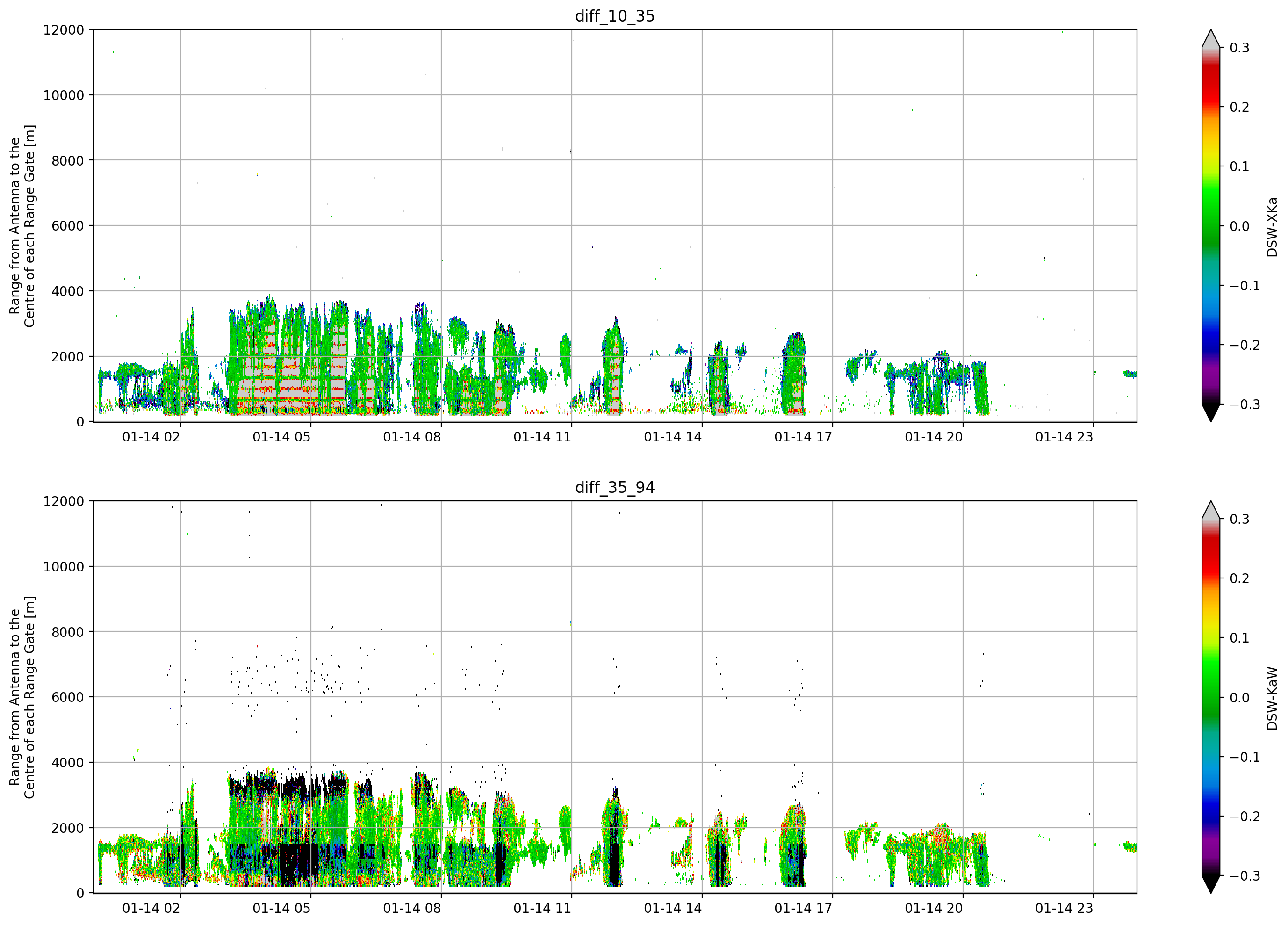Image resolution: width=1288 pixels, height=925 pixels.
Task: Click the 2000 y-tick in diff_10_35 plot
Action: 68,357
